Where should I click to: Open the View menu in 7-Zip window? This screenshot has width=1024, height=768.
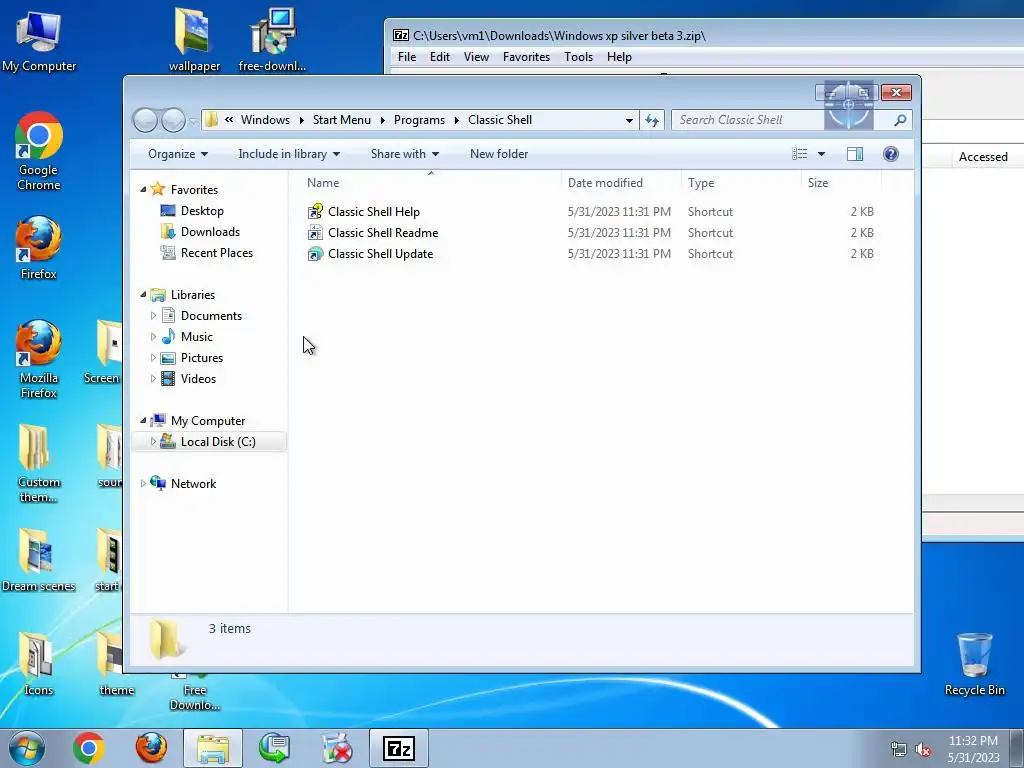(x=476, y=57)
